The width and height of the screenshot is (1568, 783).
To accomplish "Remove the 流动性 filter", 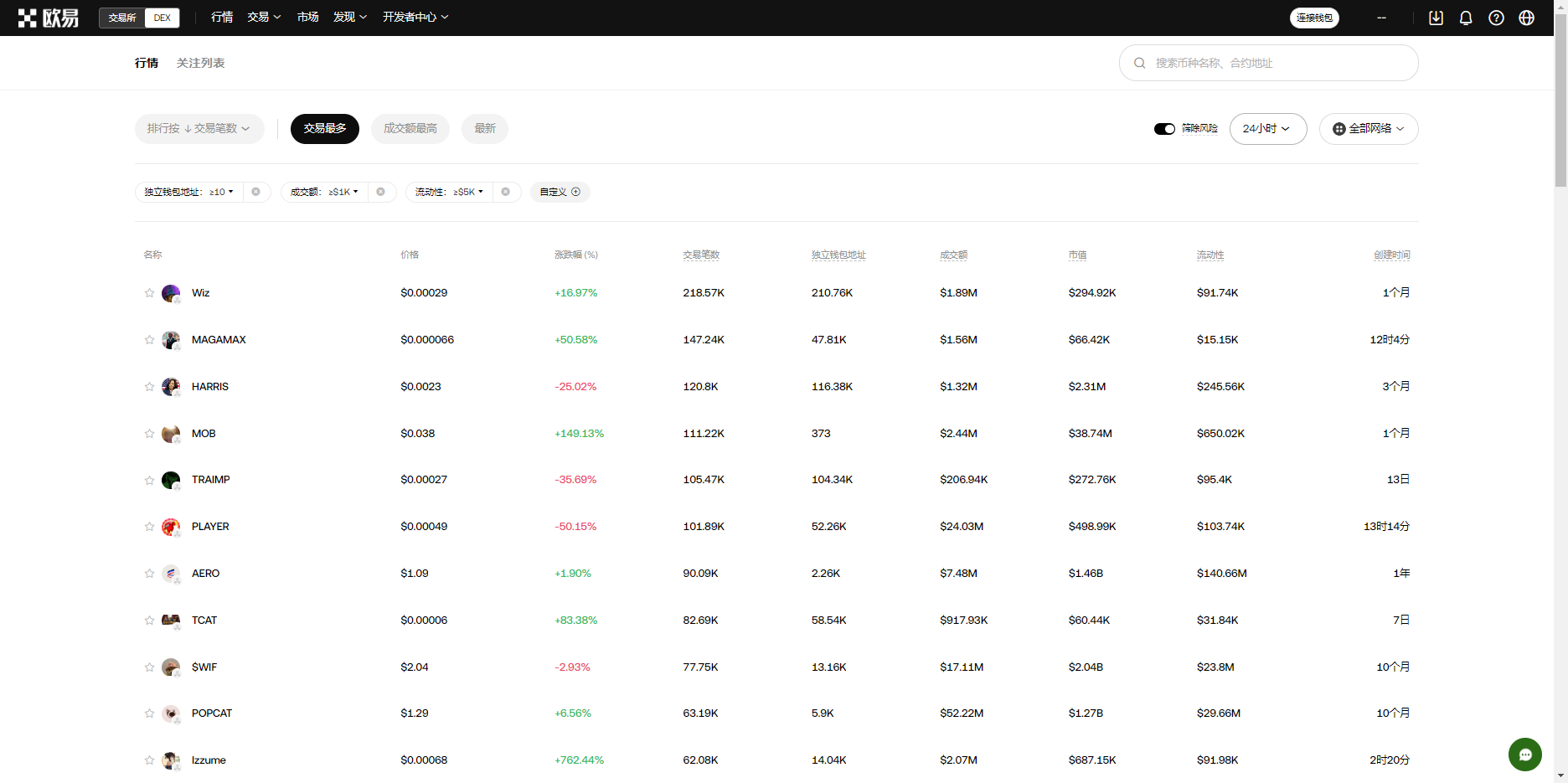I will click(x=506, y=192).
